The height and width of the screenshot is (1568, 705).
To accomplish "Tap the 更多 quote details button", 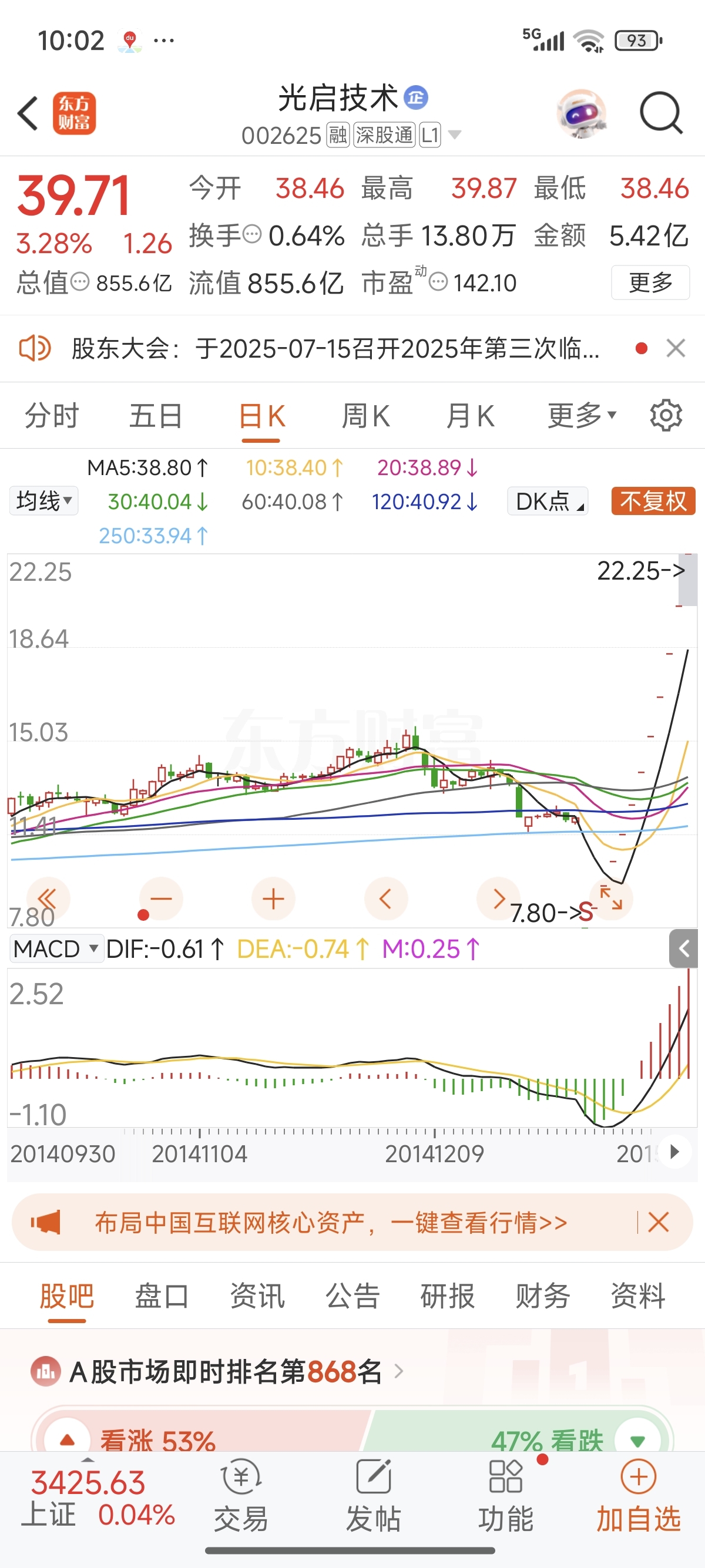I will pos(650,282).
